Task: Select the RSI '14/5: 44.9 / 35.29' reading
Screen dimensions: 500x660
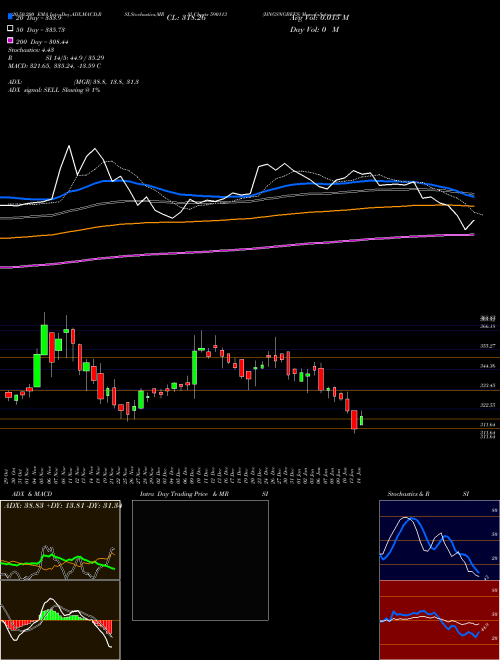Action: coord(75,58)
